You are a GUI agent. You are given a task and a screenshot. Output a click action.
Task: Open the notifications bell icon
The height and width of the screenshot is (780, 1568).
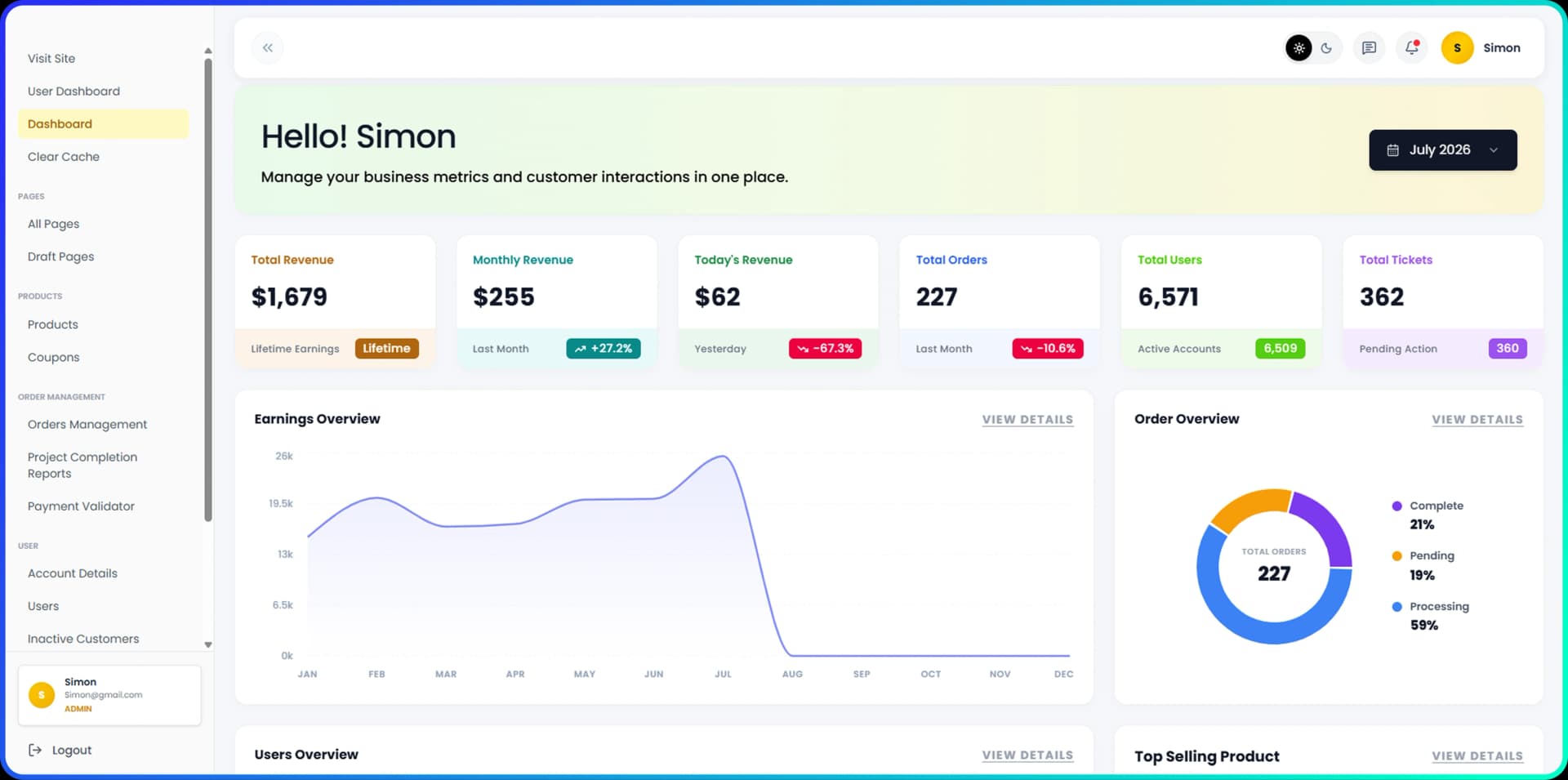click(1411, 48)
